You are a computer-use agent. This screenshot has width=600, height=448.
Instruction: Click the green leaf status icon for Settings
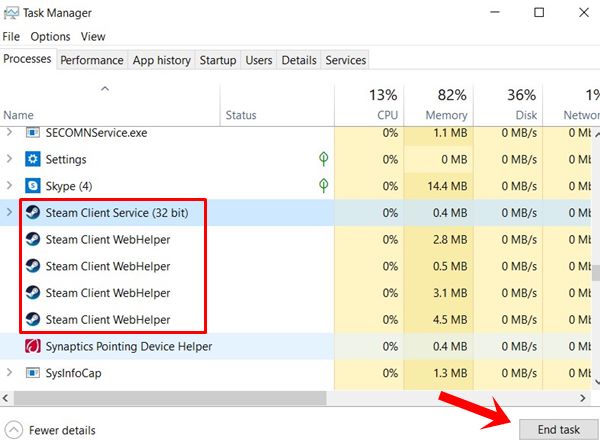[x=323, y=159]
